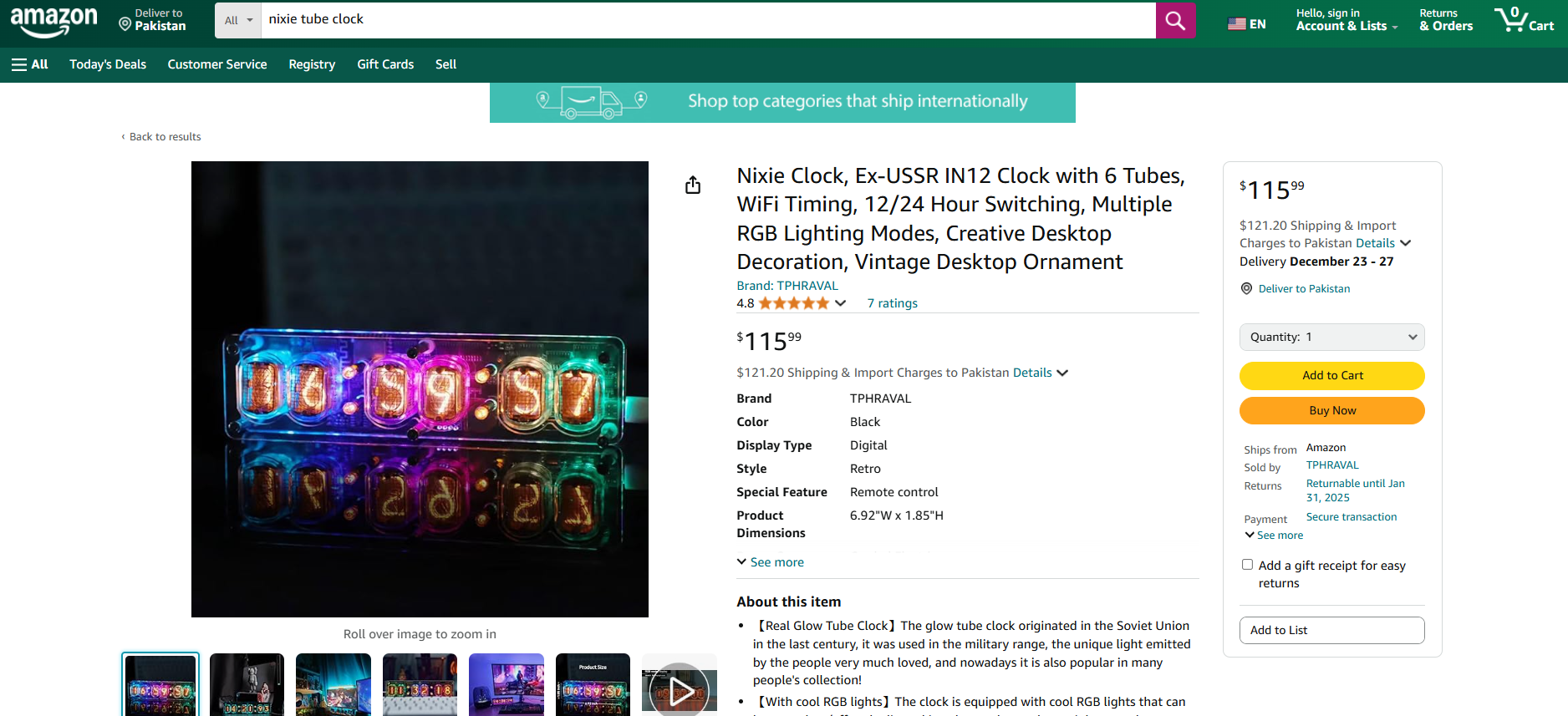This screenshot has height=716, width=1568.
Task: Open the Add to List dropdown
Action: point(1331,630)
